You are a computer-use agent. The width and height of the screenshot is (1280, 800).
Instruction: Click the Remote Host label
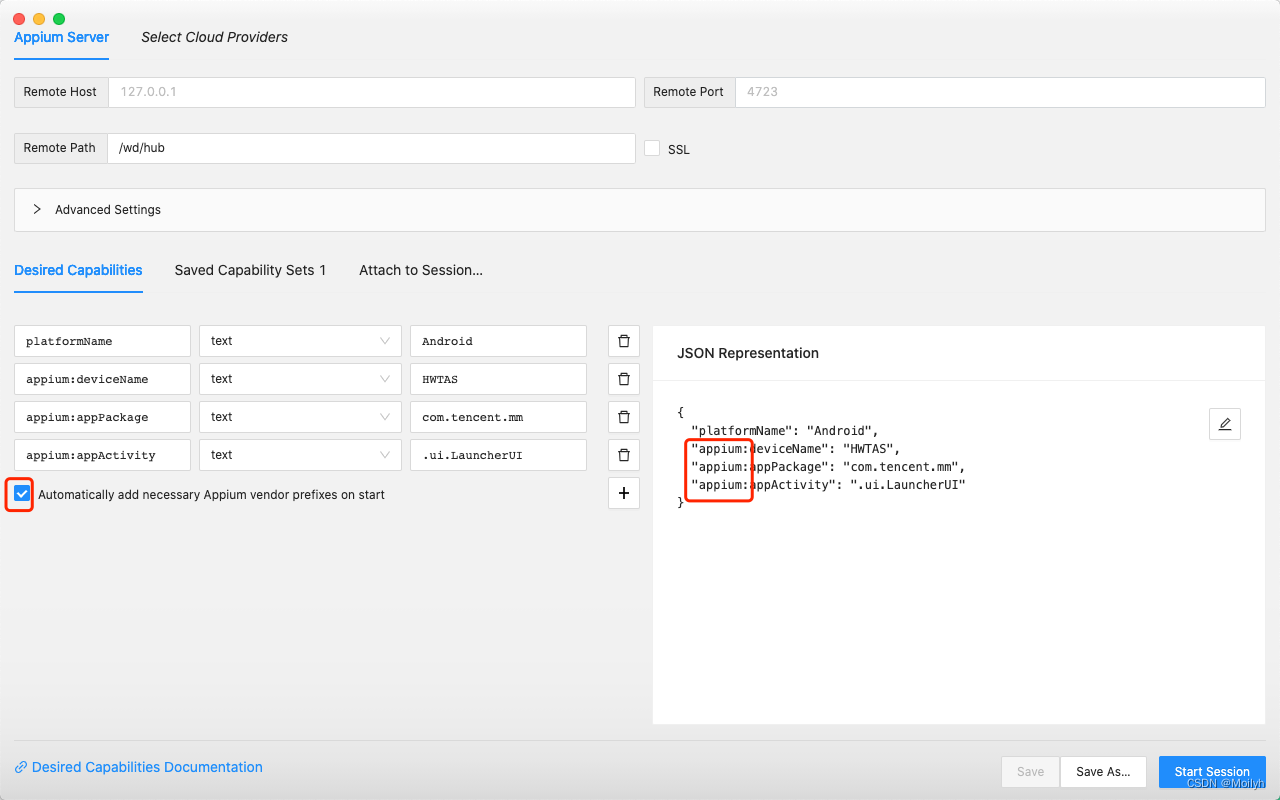60,92
